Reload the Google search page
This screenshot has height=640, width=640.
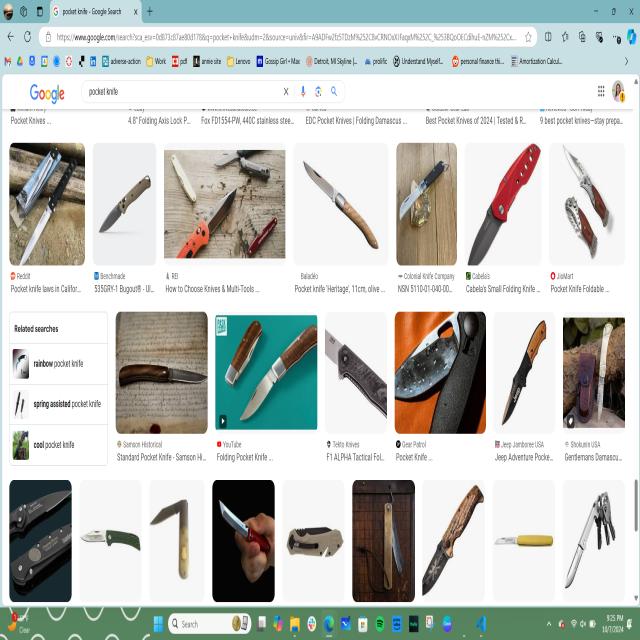click(27, 37)
